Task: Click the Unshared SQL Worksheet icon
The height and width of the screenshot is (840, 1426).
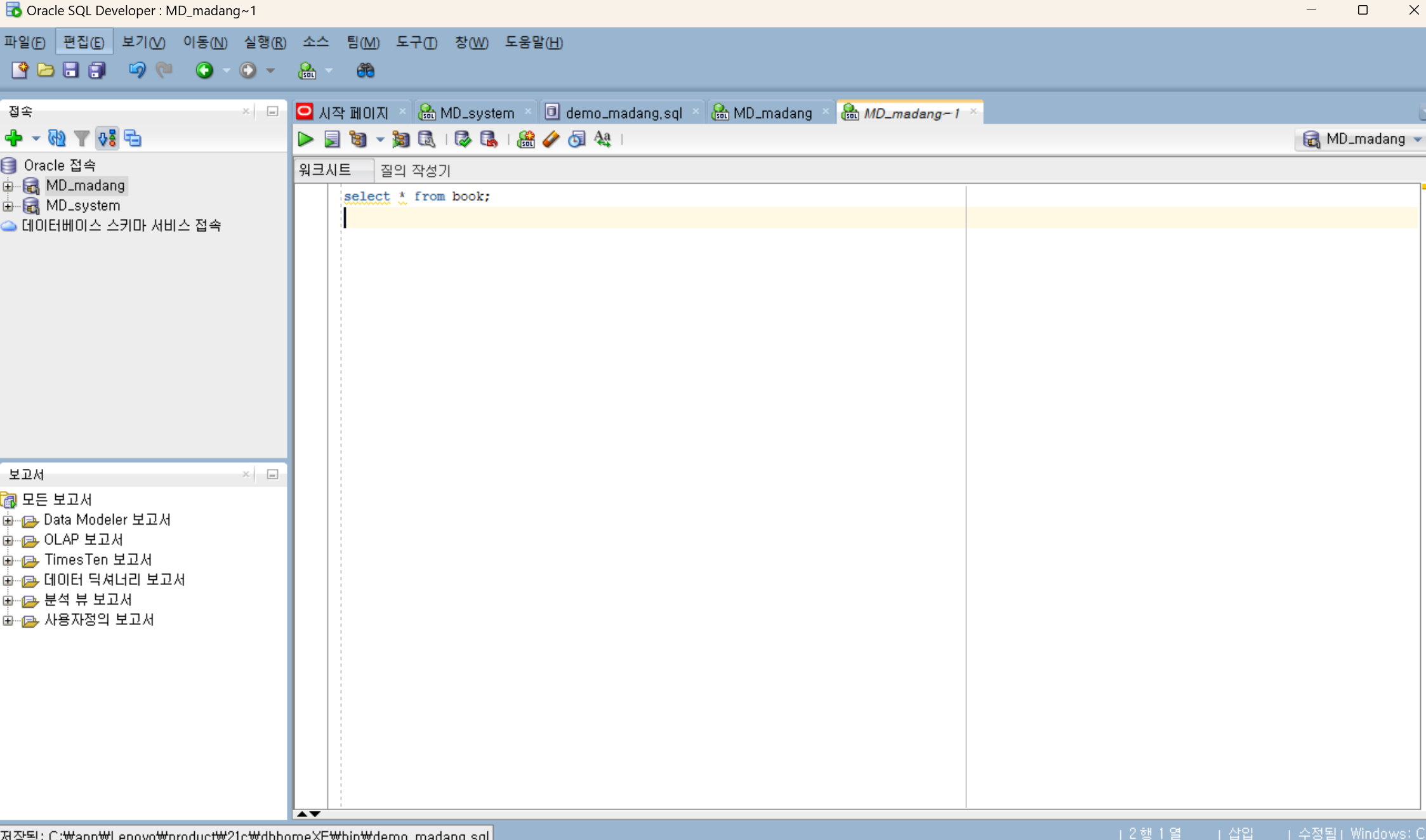Action: point(525,139)
